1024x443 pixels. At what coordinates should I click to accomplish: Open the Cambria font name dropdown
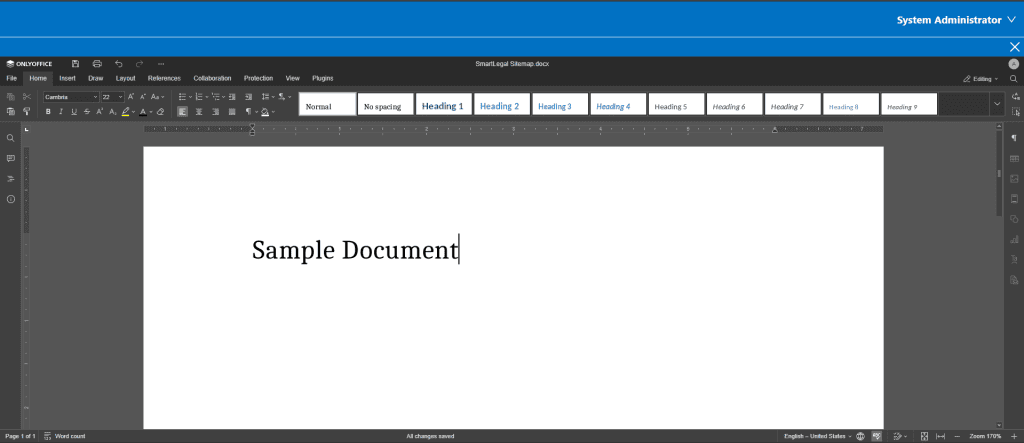click(70, 97)
